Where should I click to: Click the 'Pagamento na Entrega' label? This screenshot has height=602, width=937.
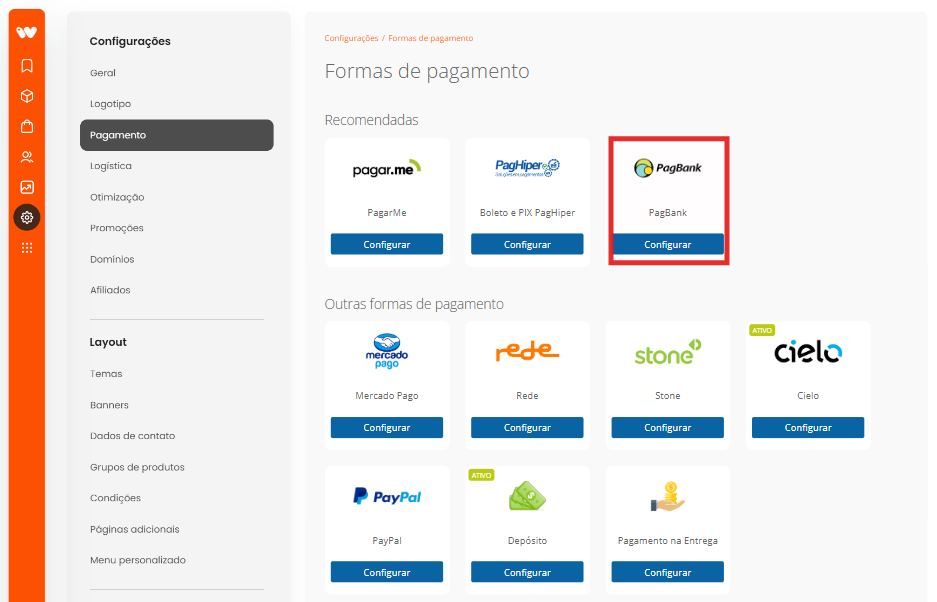(x=667, y=540)
